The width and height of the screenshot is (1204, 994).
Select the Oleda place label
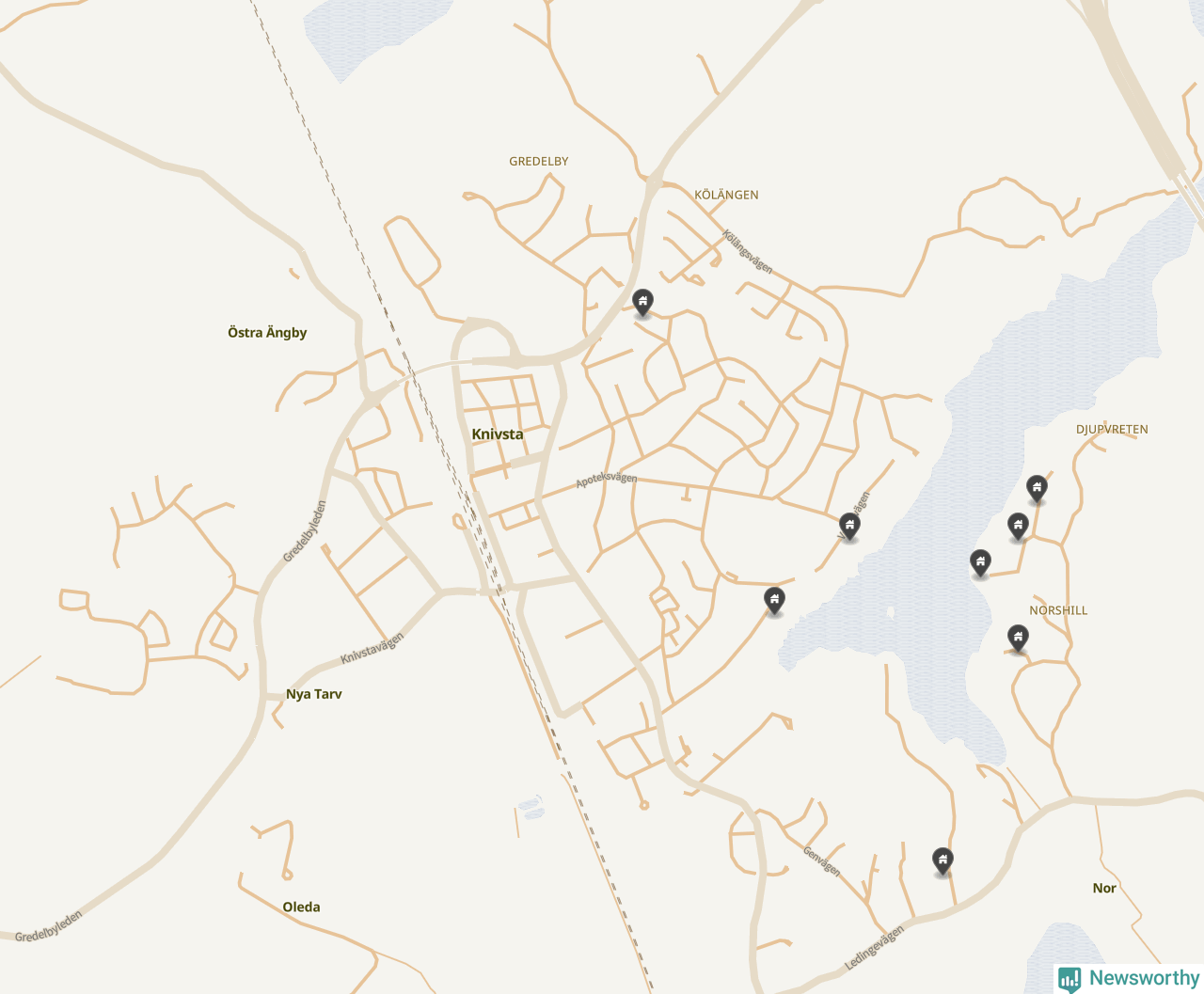coord(302,907)
